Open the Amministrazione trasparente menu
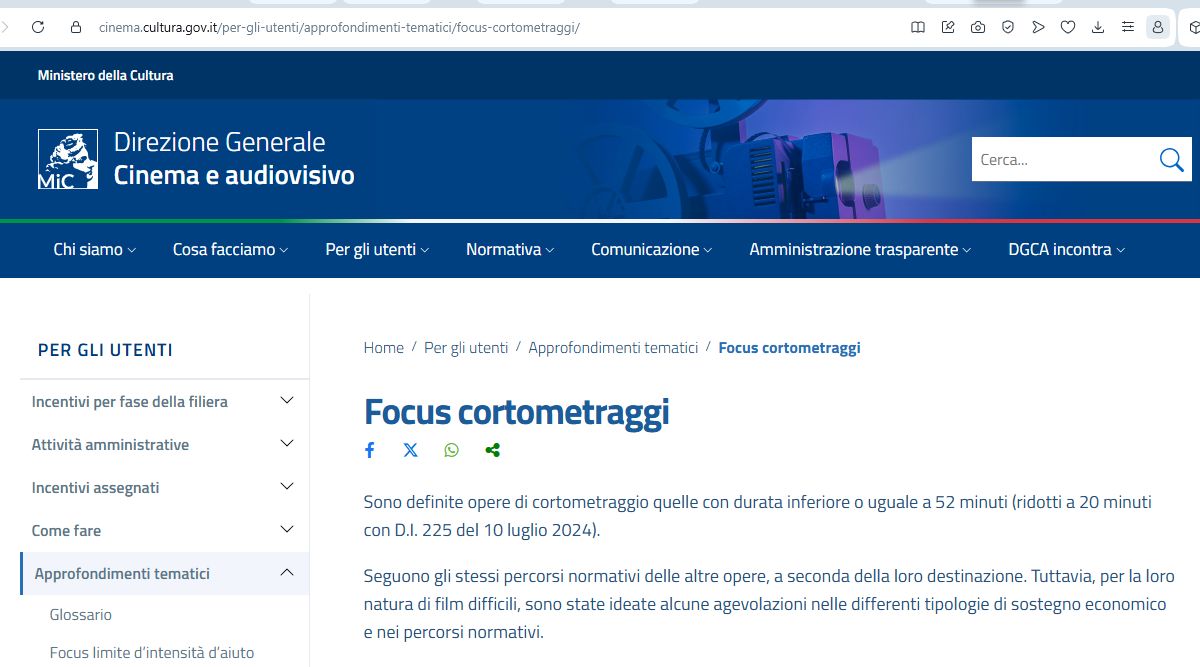 click(x=860, y=249)
